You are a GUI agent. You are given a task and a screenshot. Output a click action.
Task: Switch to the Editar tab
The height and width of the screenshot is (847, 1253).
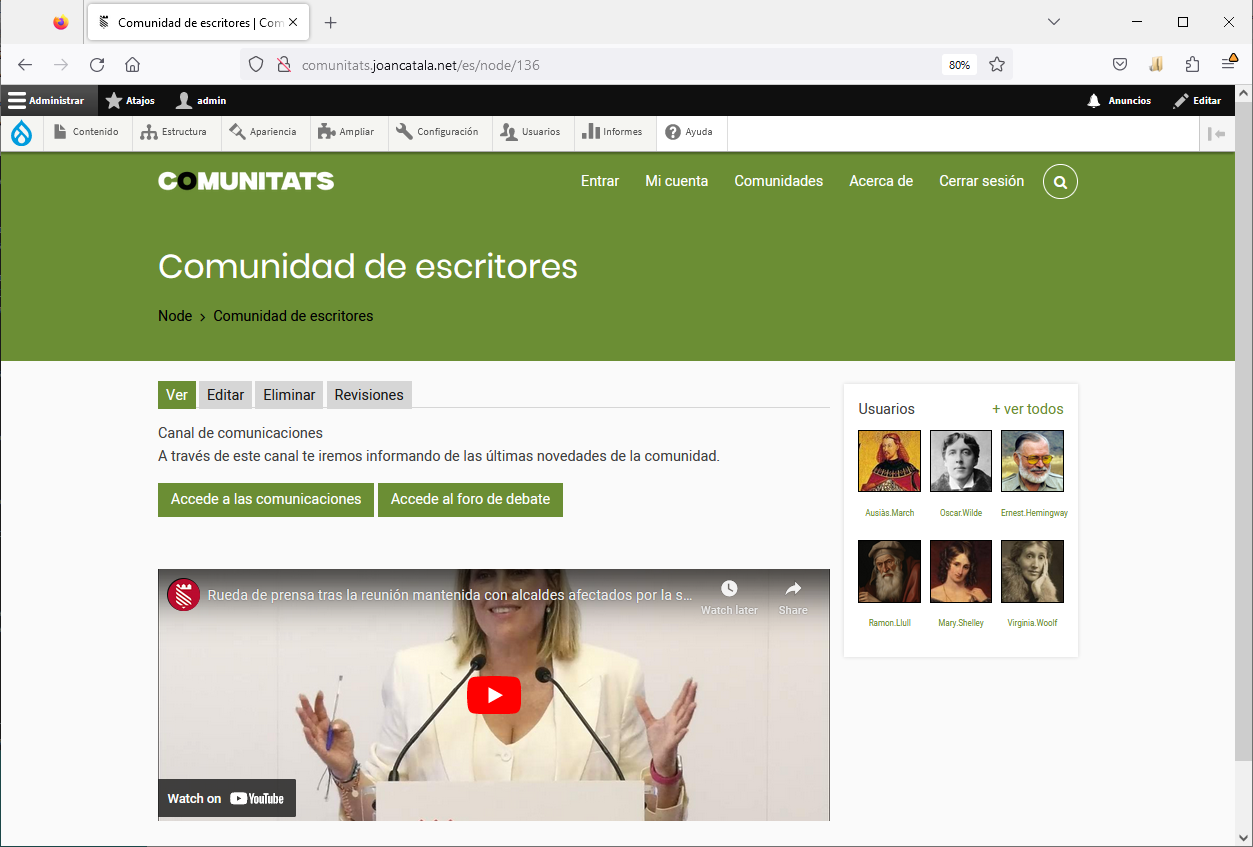pos(225,395)
